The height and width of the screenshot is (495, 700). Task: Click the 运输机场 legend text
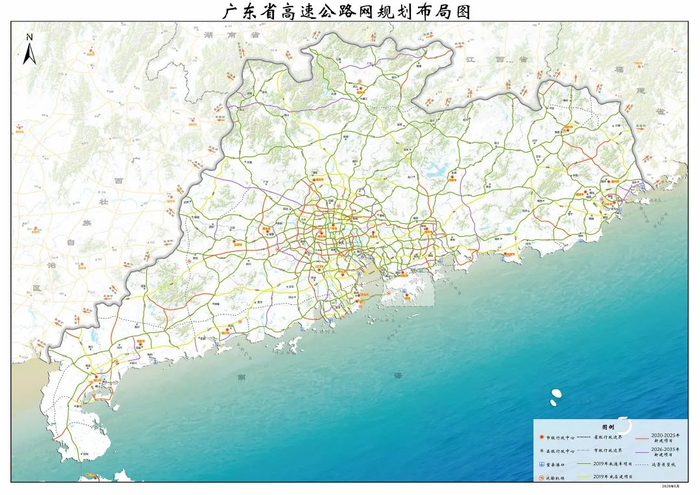pos(555,478)
